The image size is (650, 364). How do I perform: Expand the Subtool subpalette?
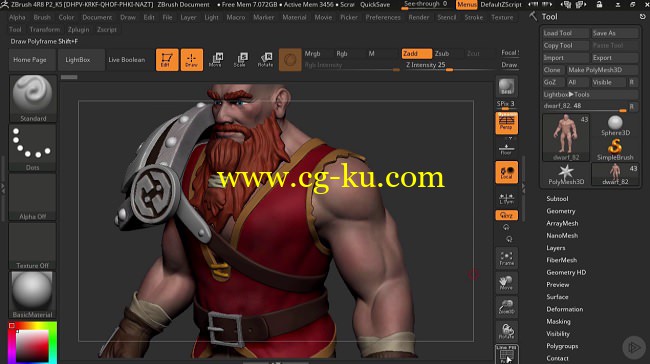point(557,199)
